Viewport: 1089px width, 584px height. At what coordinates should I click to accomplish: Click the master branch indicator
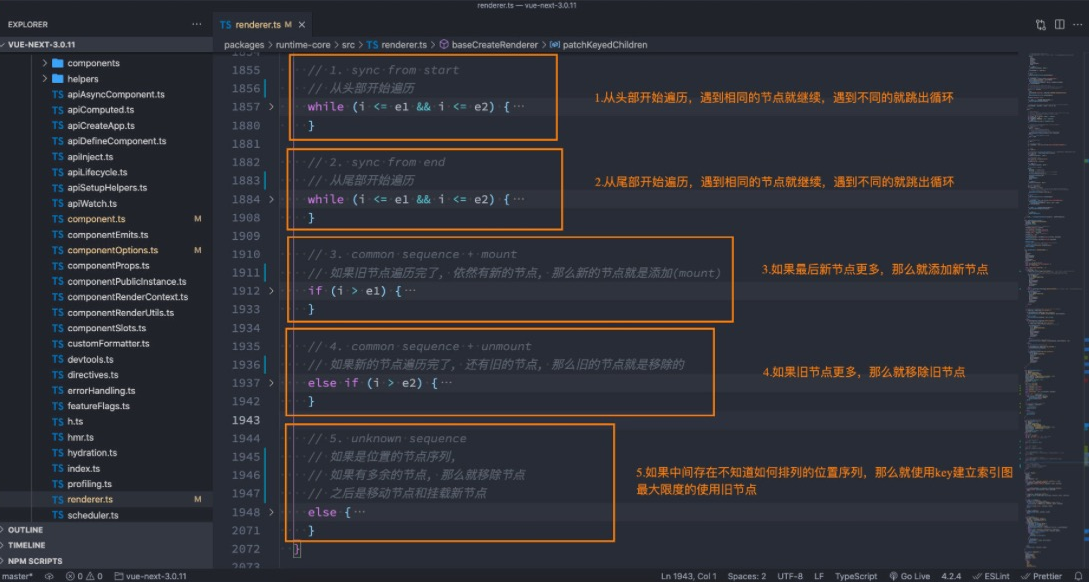click(18, 577)
